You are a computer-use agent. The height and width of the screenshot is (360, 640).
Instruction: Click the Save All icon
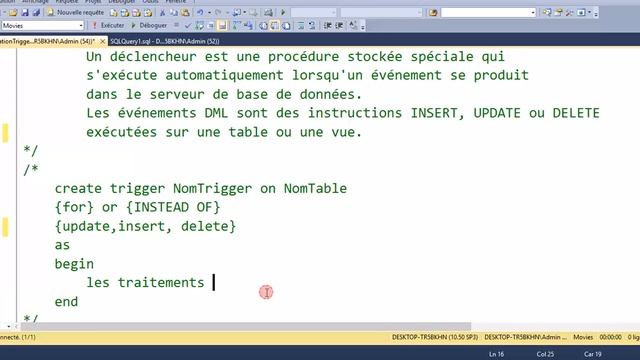[x=36, y=13]
